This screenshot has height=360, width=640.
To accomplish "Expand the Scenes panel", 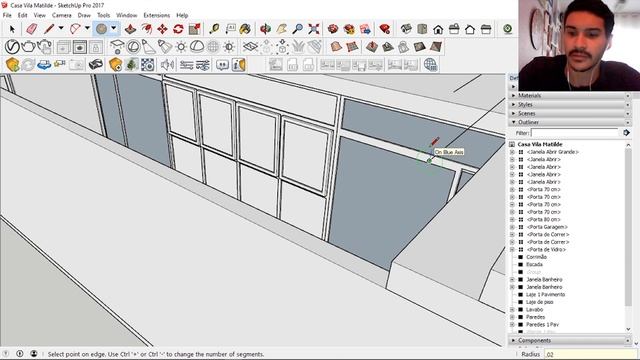I will tap(513, 113).
